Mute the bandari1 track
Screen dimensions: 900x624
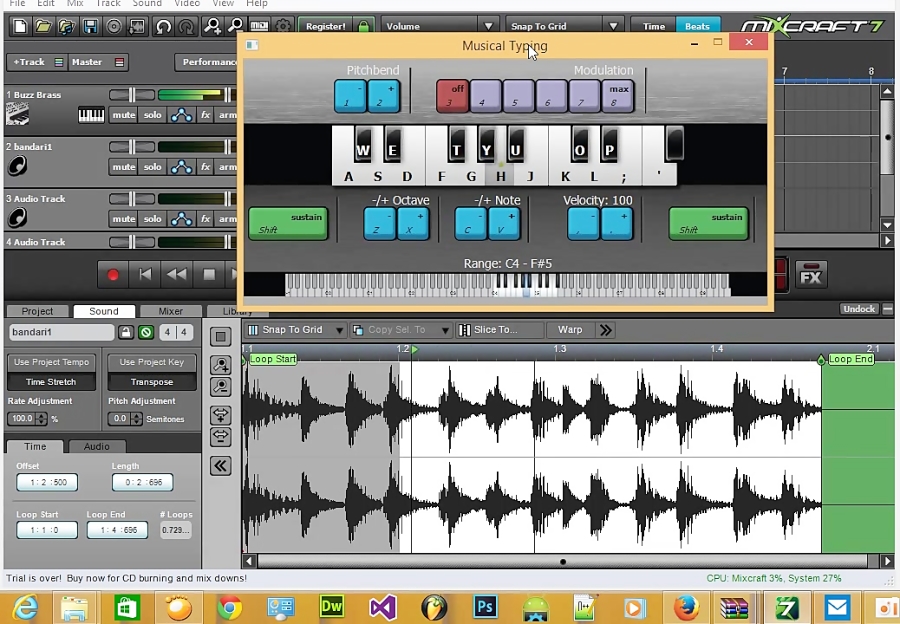click(123, 167)
